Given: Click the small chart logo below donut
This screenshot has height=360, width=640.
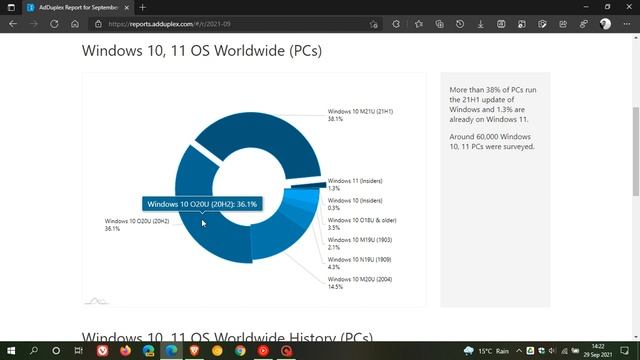Looking at the screenshot, I should pyautogui.click(x=96, y=301).
